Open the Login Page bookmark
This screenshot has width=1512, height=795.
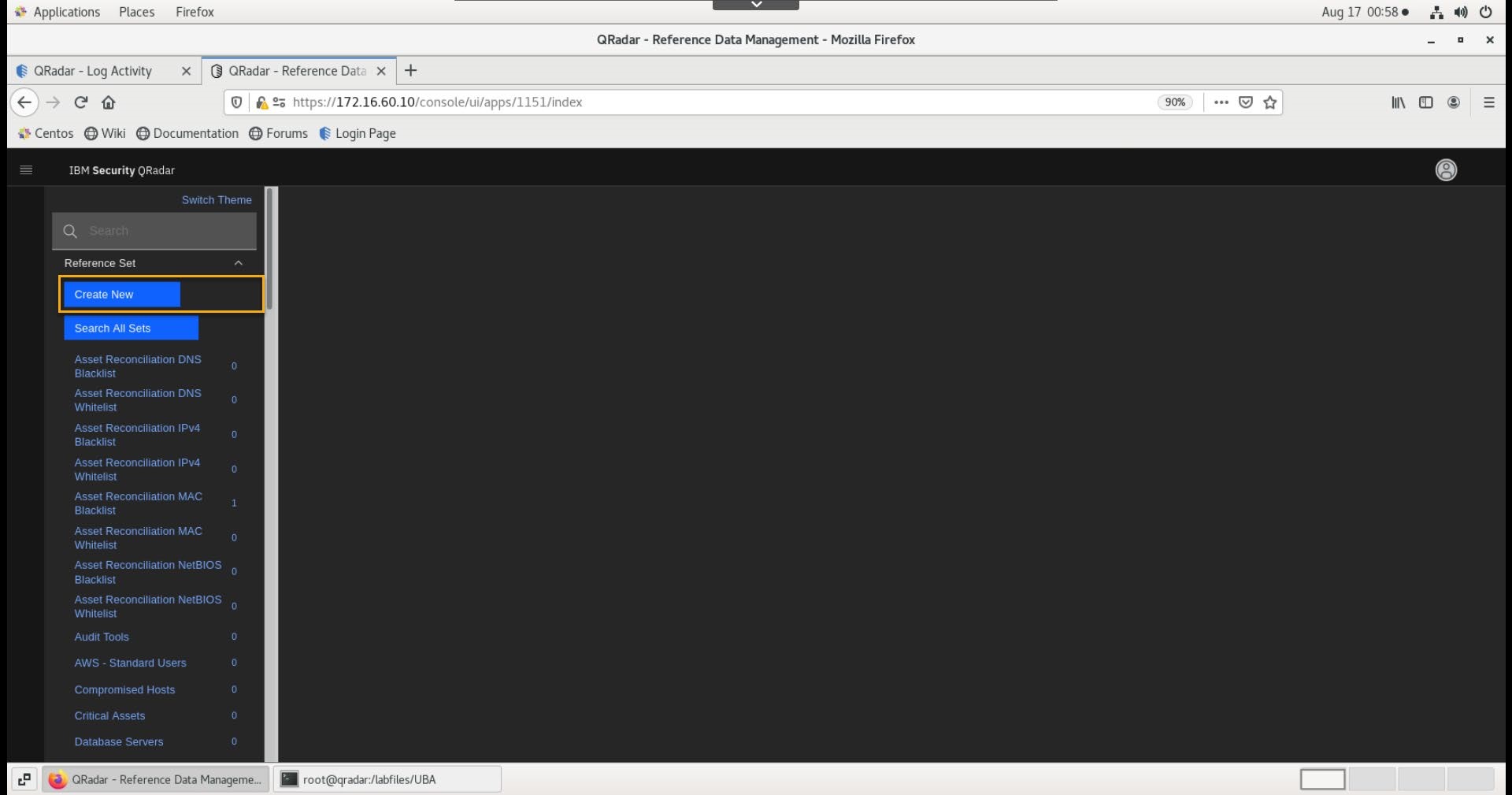(358, 134)
